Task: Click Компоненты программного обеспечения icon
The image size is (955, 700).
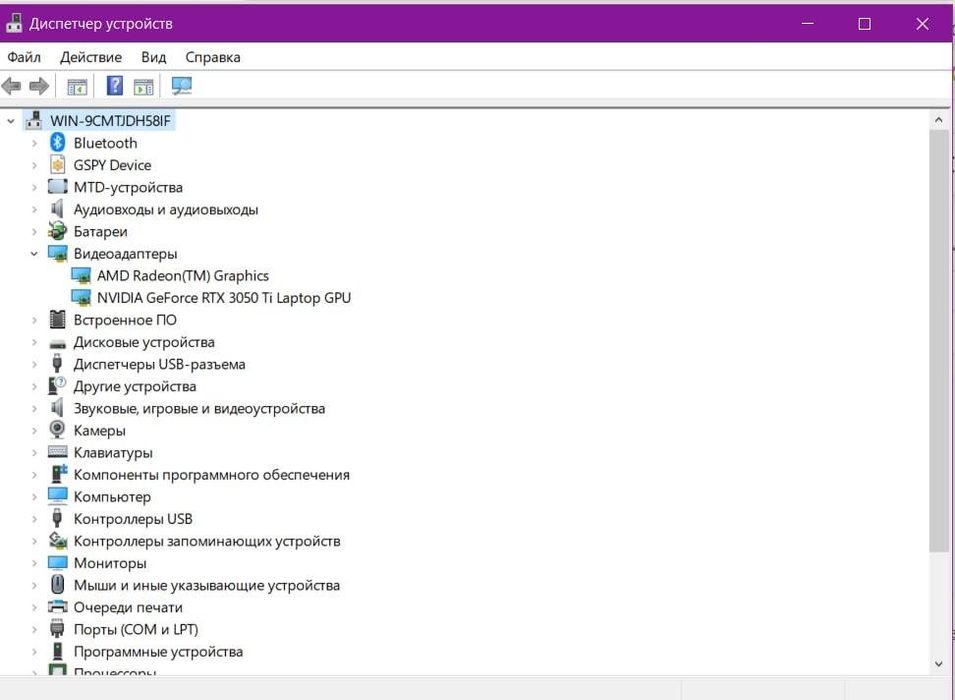Action: point(58,473)
